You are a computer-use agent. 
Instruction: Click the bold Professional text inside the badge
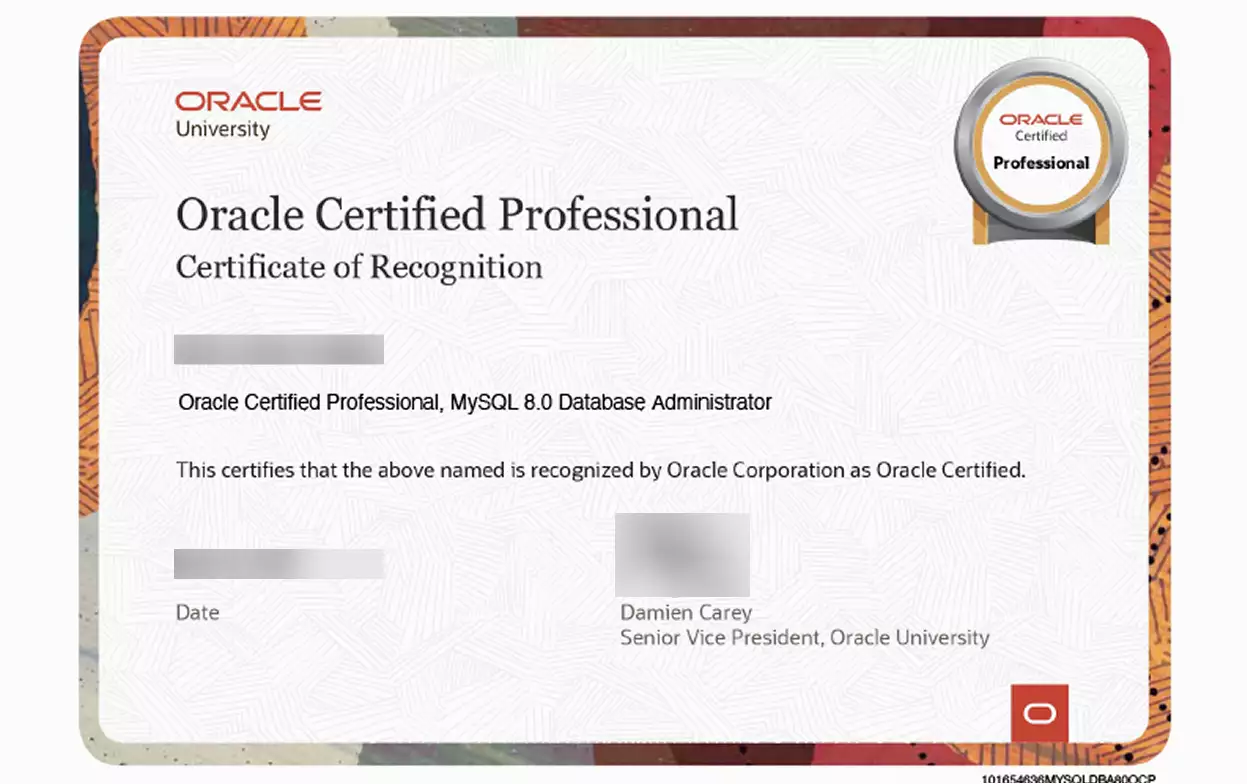click(1041, 163)
